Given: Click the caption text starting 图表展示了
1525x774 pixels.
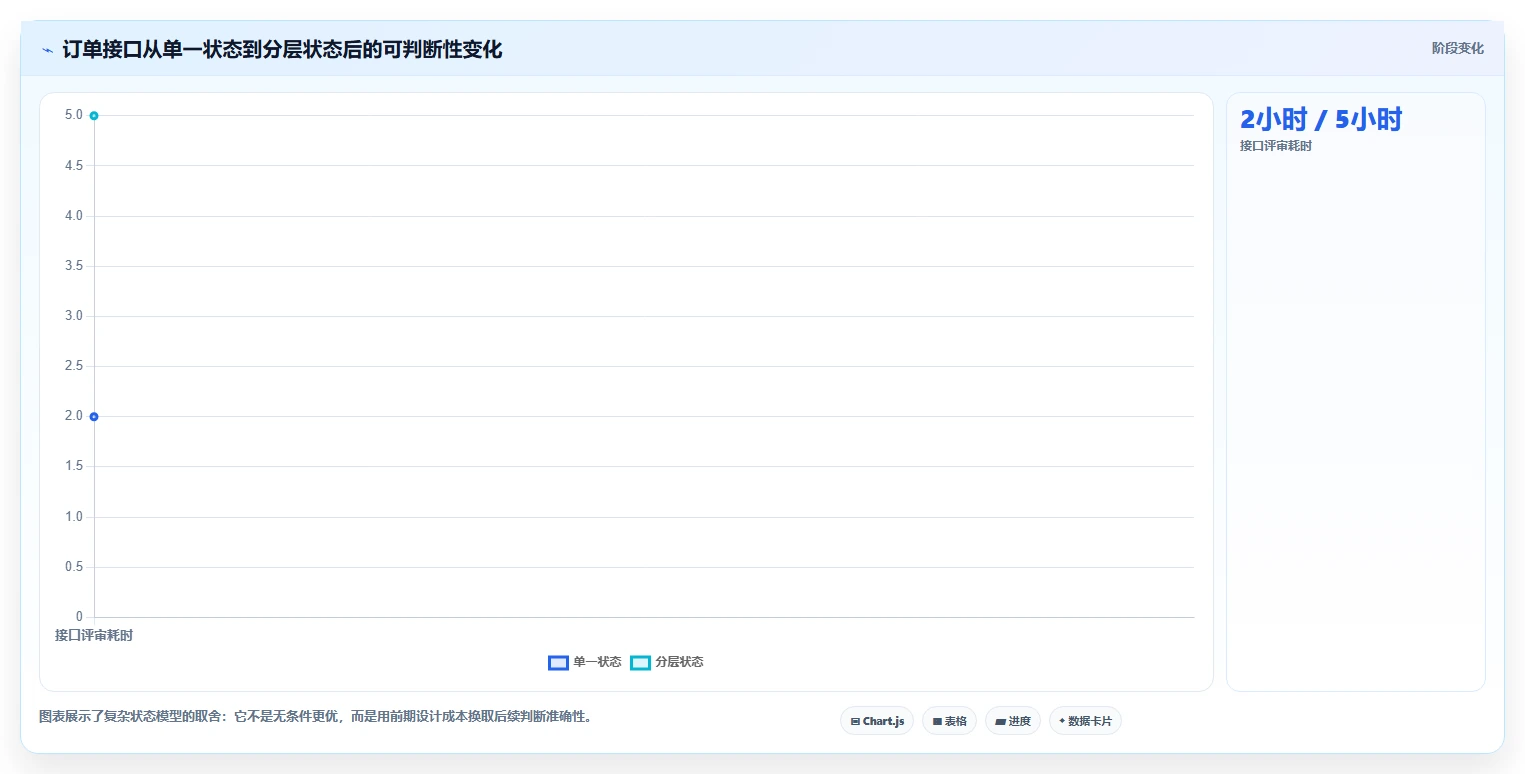Looking at the screenshot, I should [315, 716].
